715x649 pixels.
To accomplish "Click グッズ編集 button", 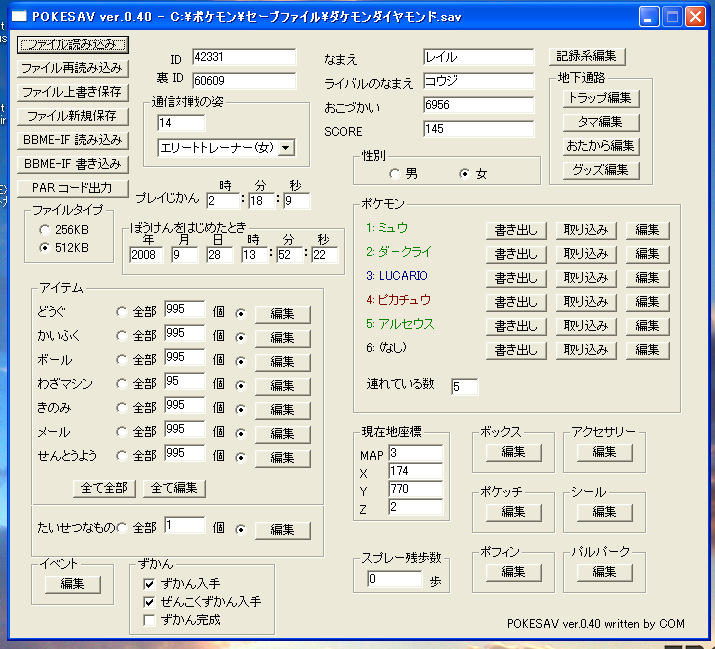I will [x=601, y=171].
